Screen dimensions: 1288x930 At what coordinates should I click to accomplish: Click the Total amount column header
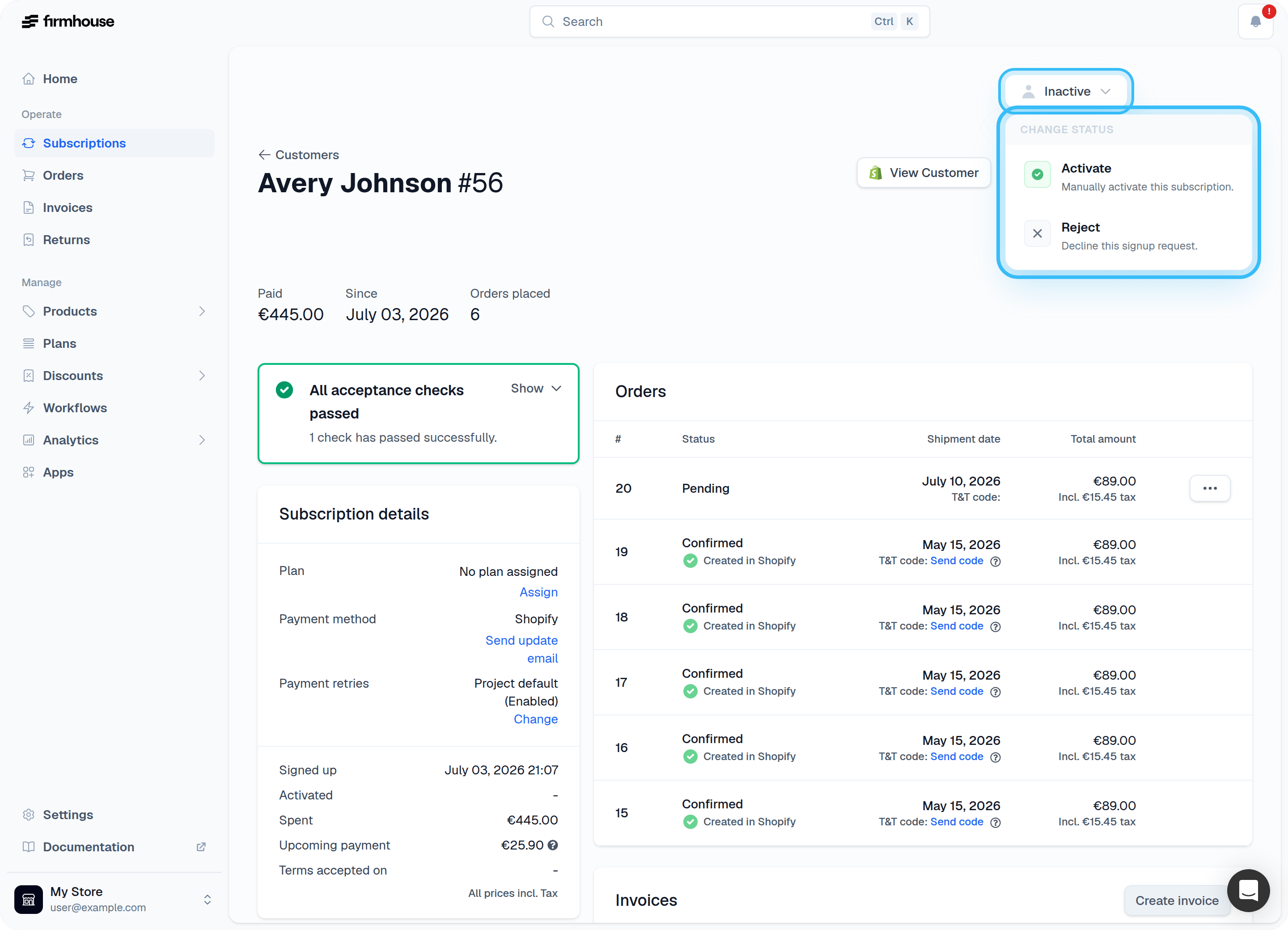click(x=1103, y=439)
